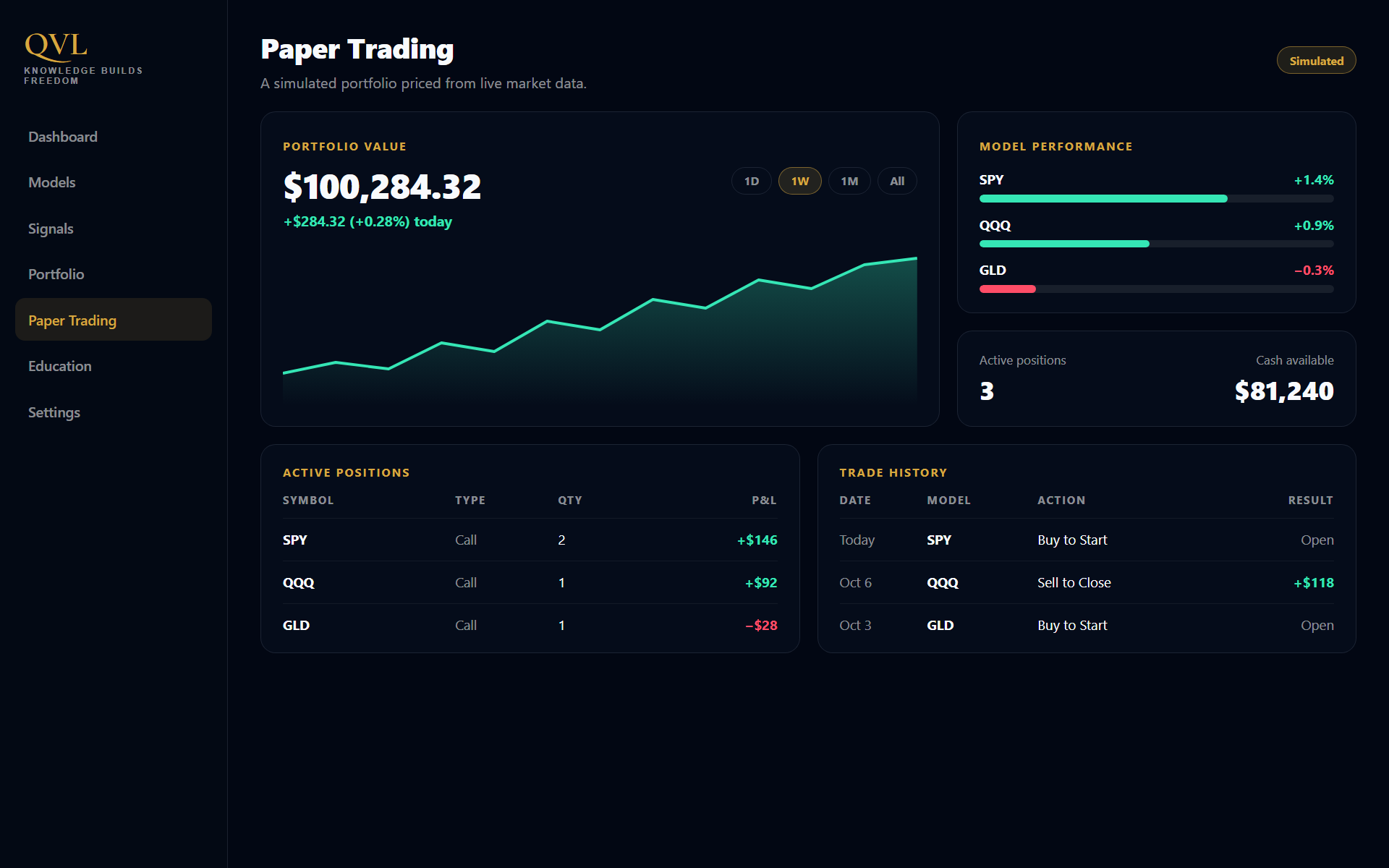Open the Signals section
This screenshot has width=1389, height=868.
coord(114,229)
